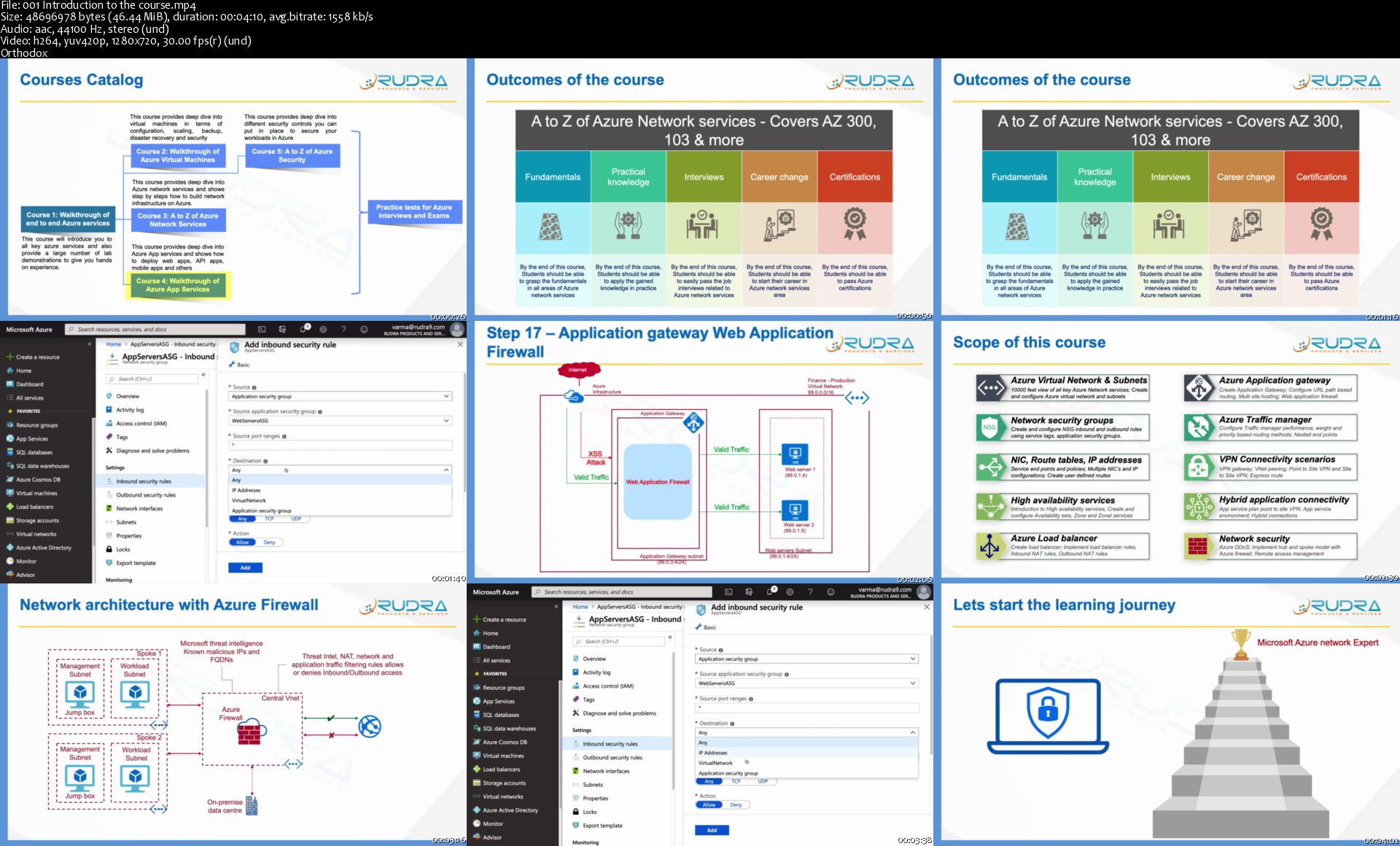Click Course 4 Azure App Services highlighted box
Image resolution: width=1400 pixels, height=846 pixels.
[178, 285]
